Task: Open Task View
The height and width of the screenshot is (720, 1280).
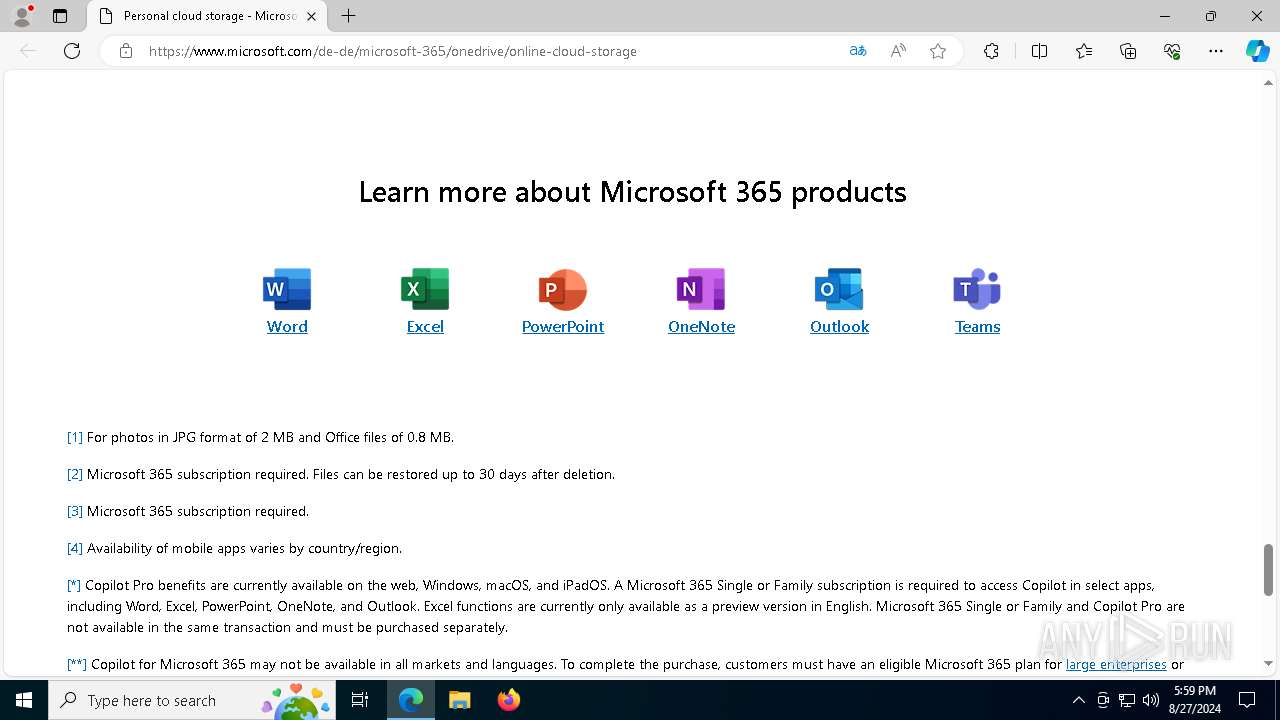Action: tap(361, 700)
